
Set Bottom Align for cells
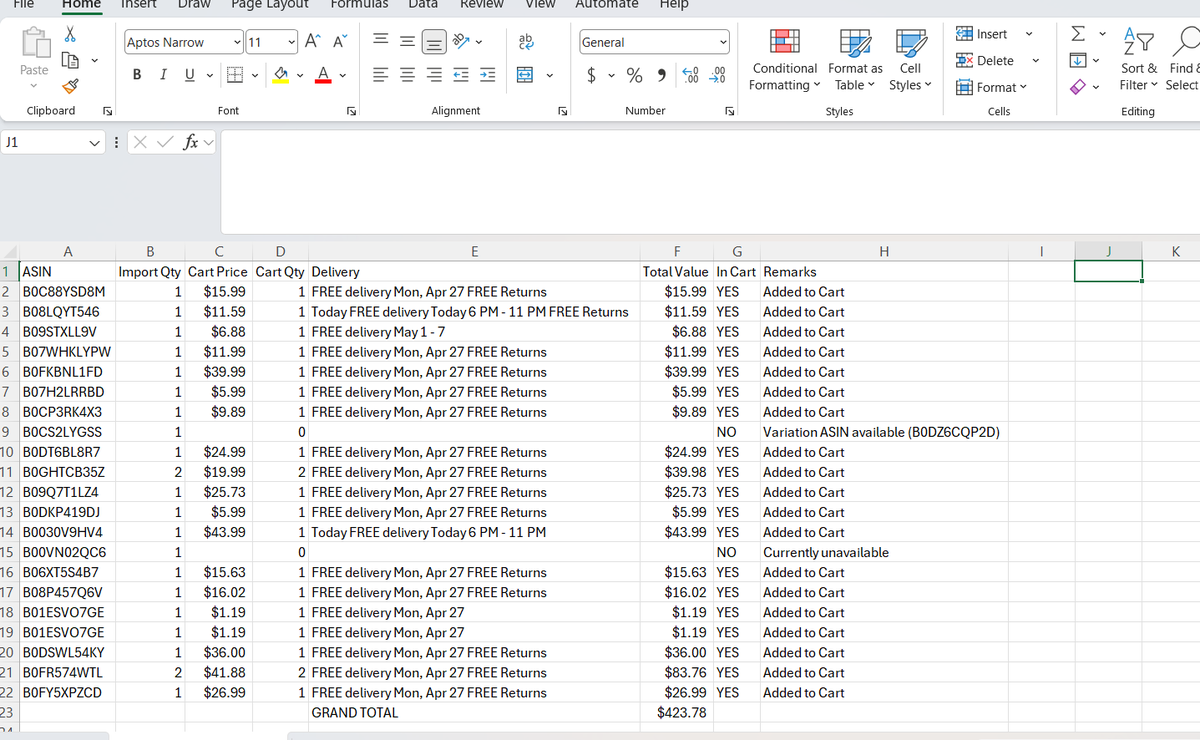(433, 42)
